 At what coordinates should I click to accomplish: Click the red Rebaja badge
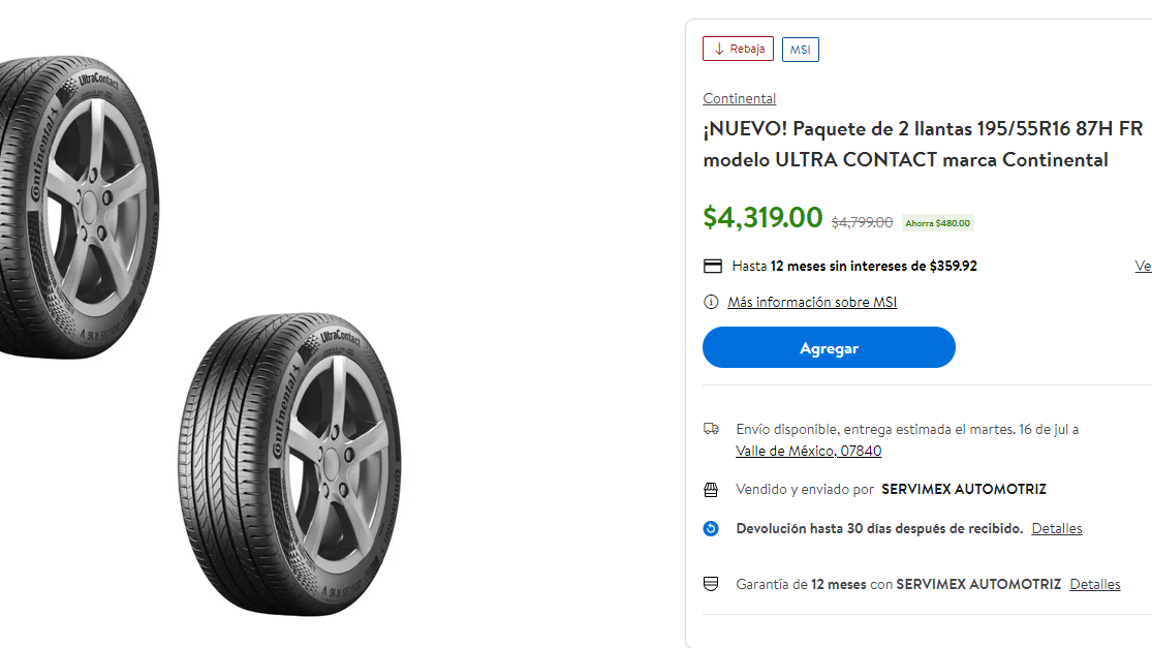(738, 48)
